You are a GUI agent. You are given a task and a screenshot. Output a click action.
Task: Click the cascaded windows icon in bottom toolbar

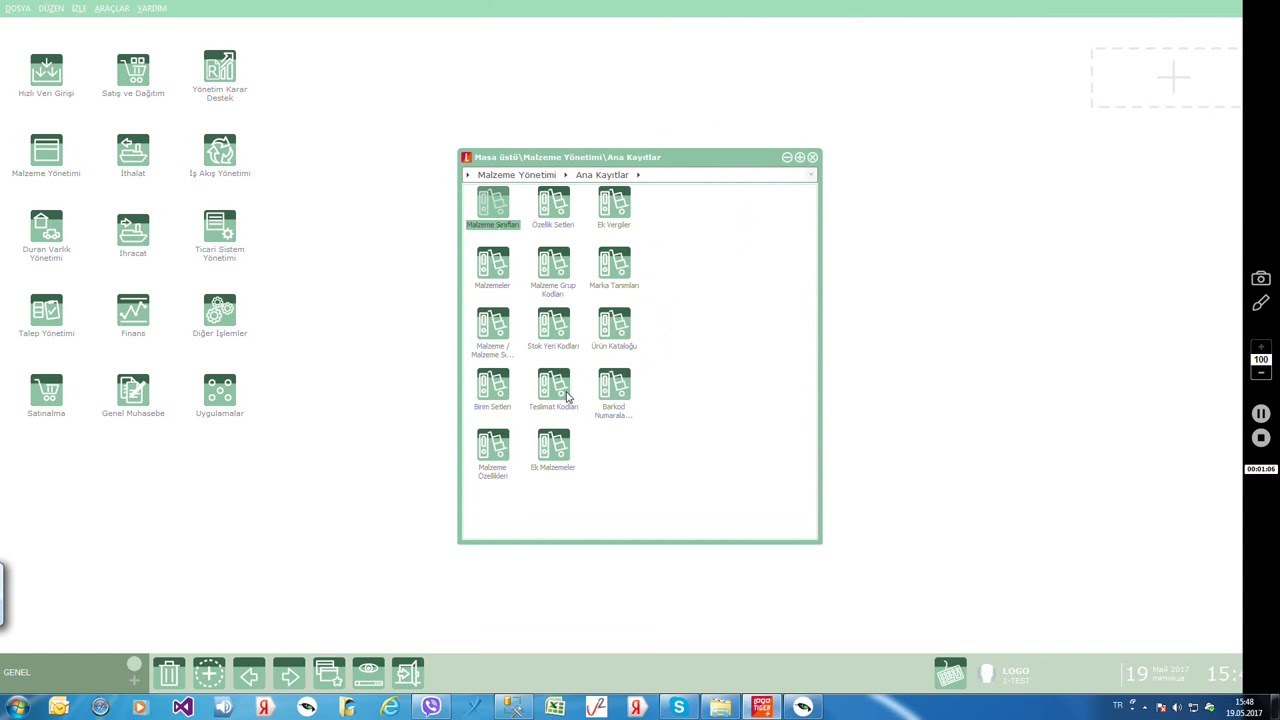329,673
